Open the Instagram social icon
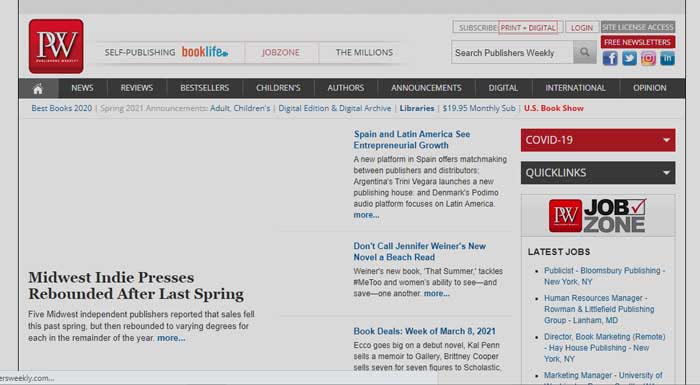The width and height of the screenshot is (700, 385). point(648,58)
